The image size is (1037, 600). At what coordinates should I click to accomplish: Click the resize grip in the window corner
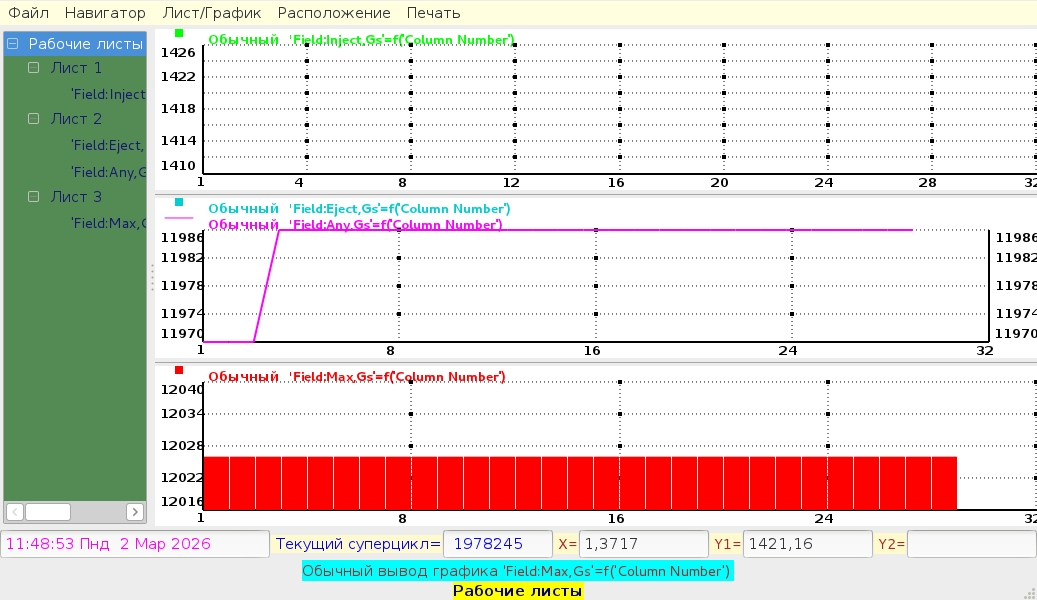(x=1029, y=592)
